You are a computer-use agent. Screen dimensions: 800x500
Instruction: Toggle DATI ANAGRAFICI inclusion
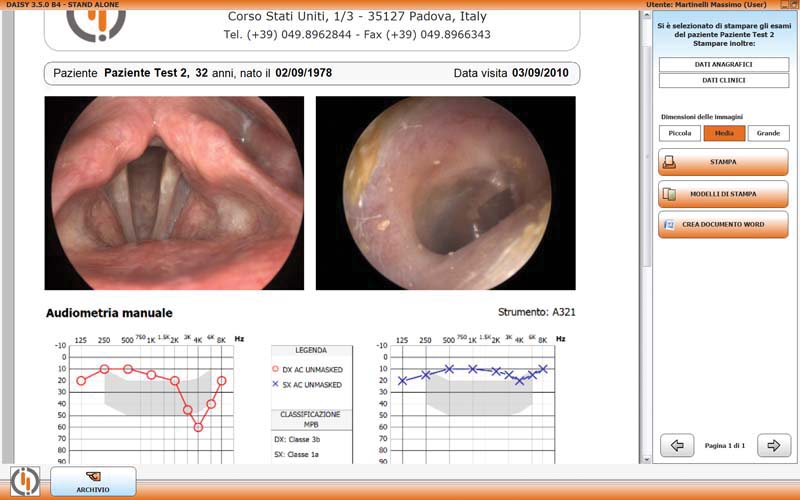click(x=723, y=65)
